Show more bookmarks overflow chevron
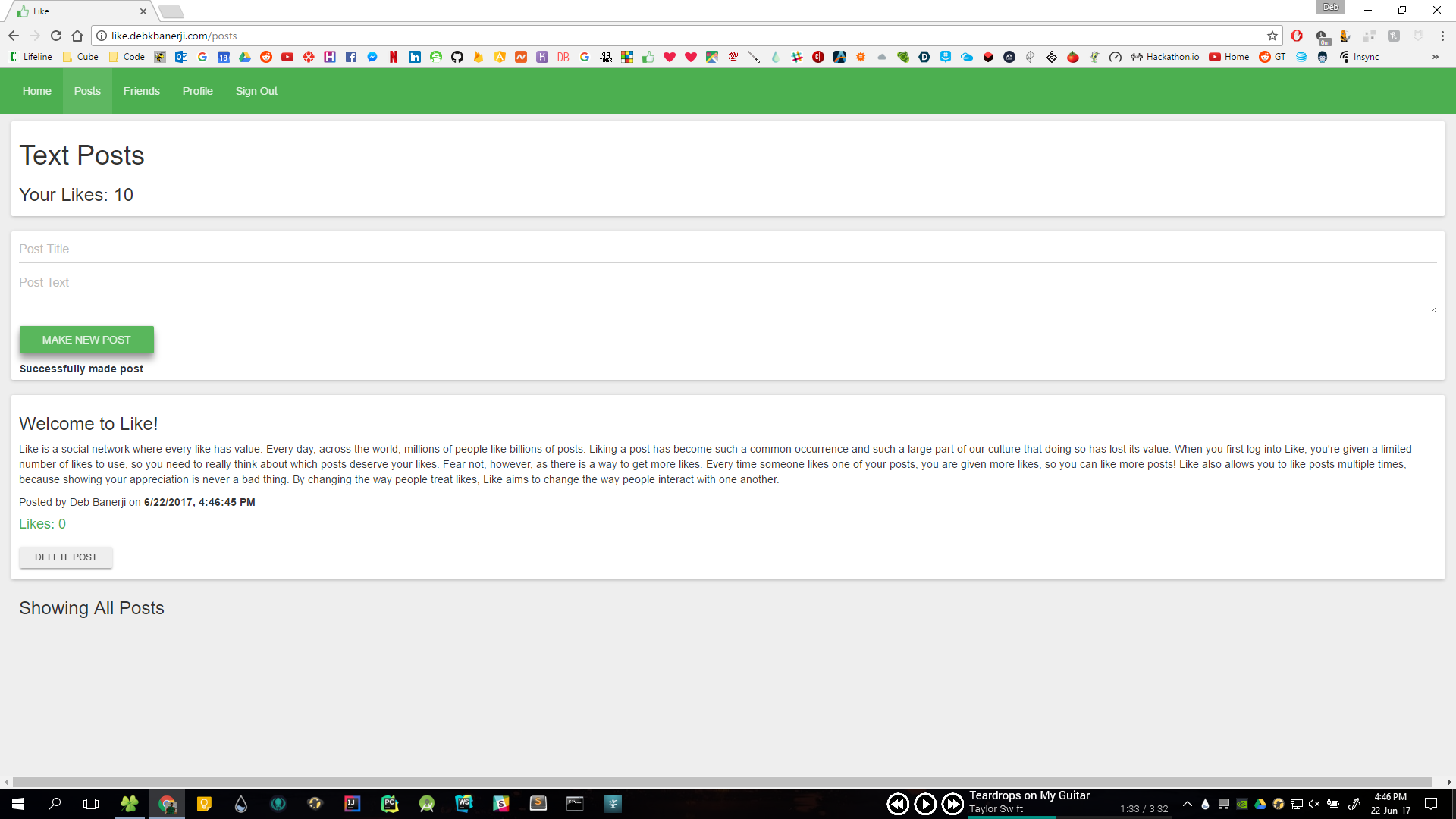Image resolution: width=1456 pixels, height=819 pixels. point(1435,57)
